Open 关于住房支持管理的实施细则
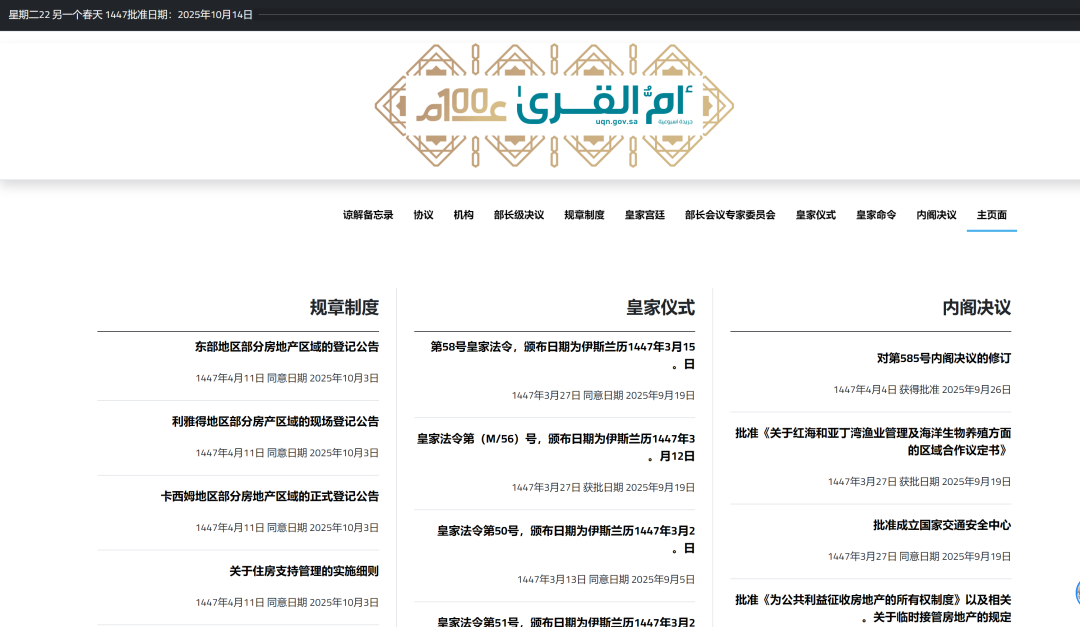This screenshot has width=1080, height=627. click(304, 571)
